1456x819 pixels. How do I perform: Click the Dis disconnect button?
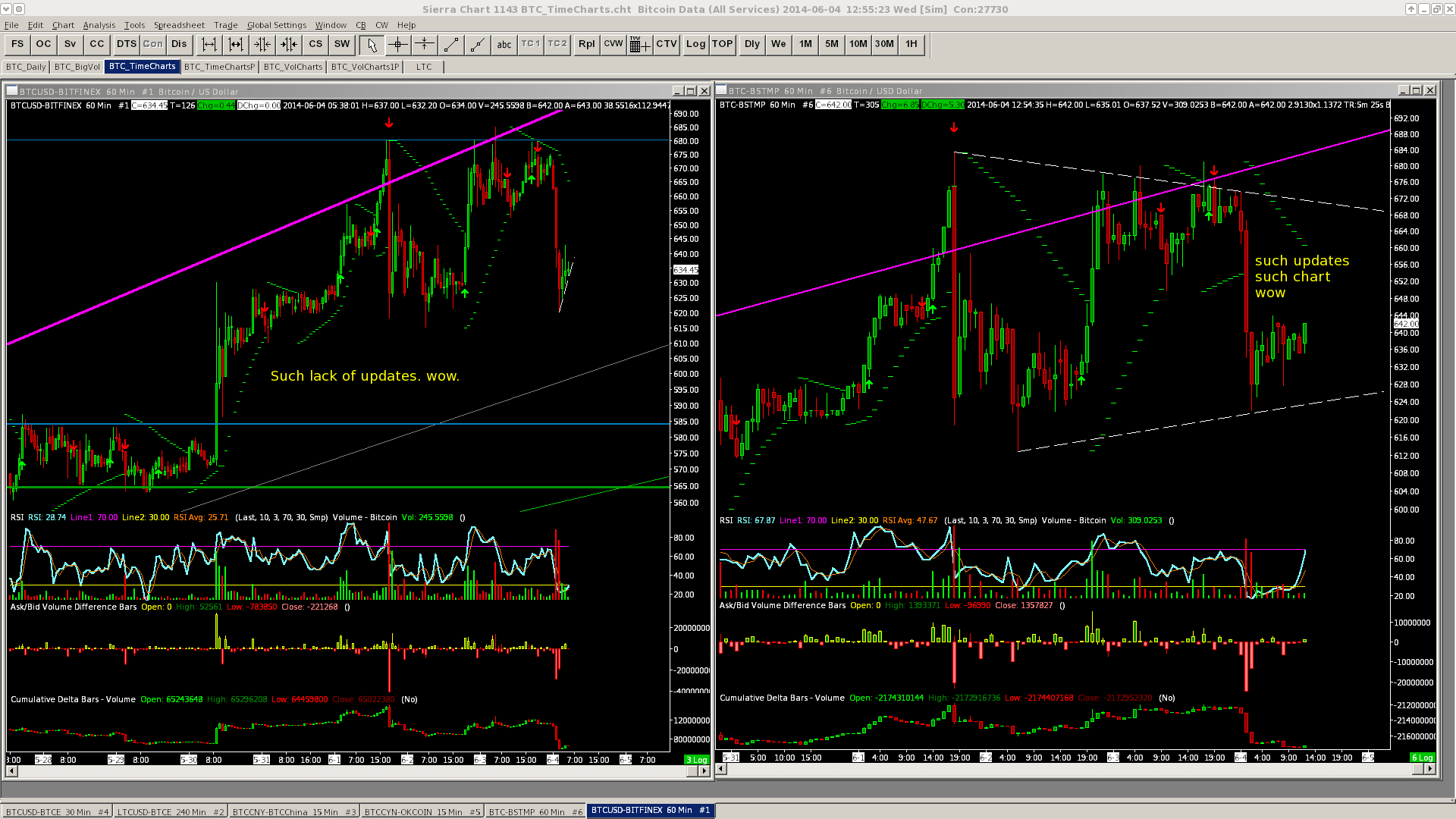point(179,44)
